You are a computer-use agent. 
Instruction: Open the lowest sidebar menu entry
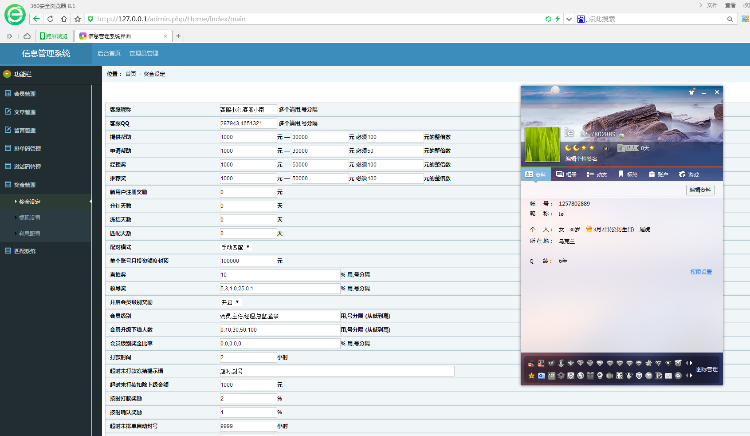click(x=45, y=251)
